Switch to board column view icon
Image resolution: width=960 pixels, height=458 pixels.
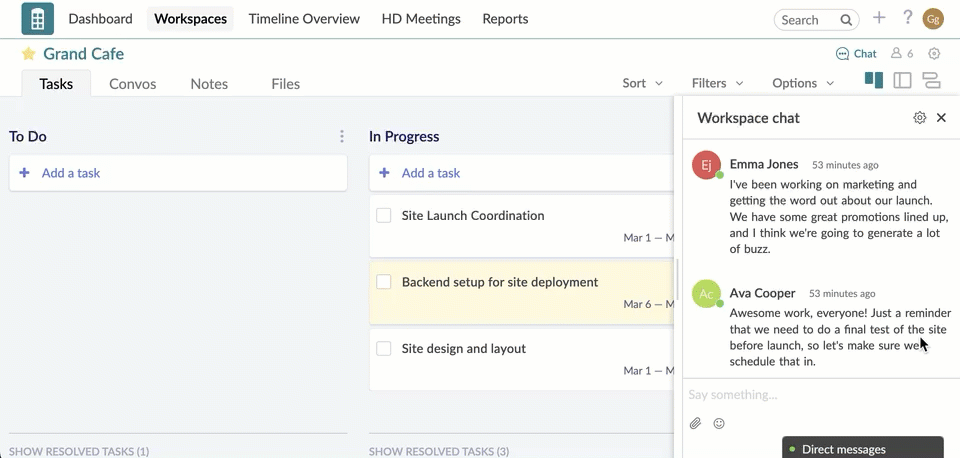click(x=874, y=80)
